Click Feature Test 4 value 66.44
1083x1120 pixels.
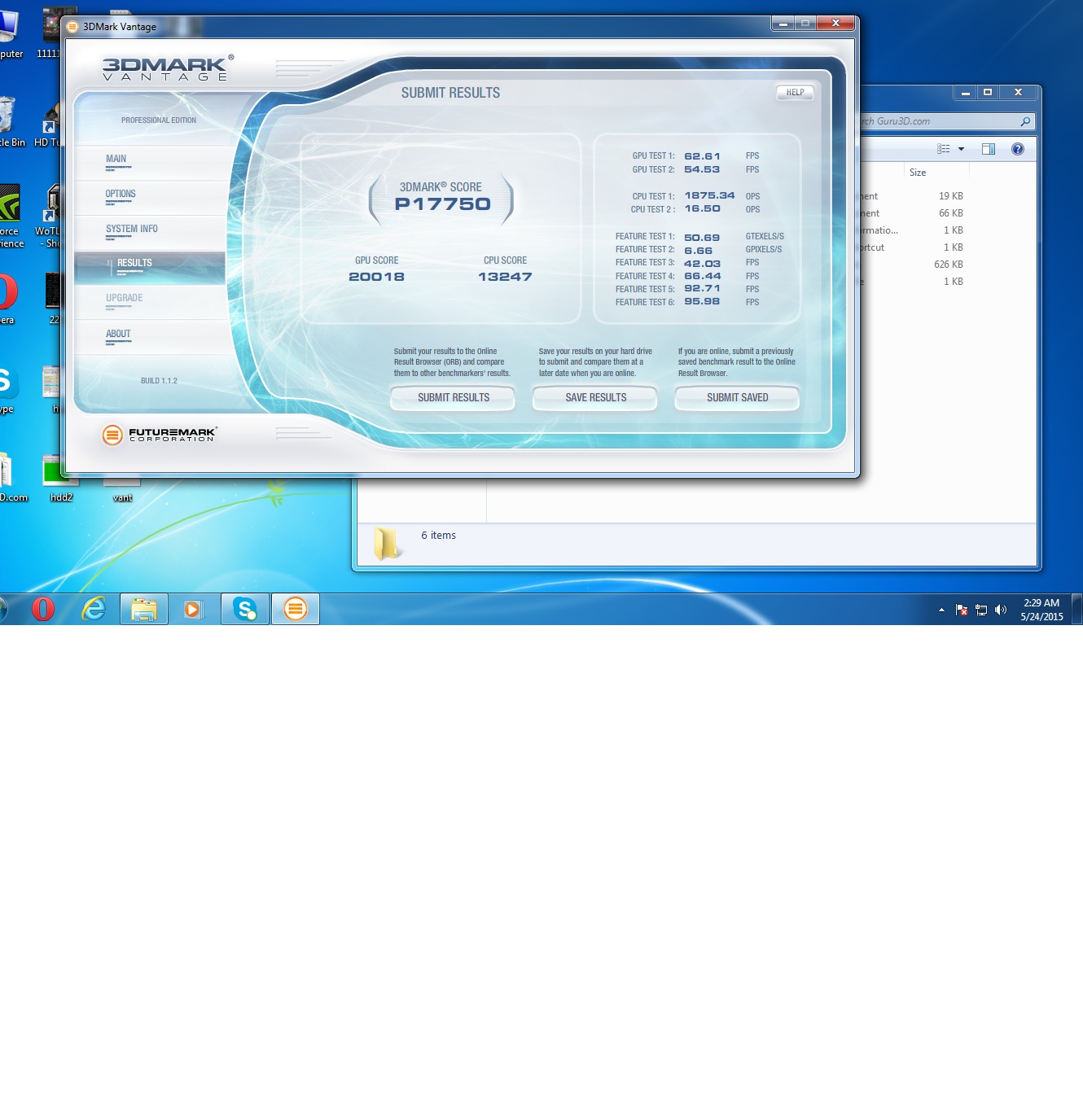click(x=702, y=276)
